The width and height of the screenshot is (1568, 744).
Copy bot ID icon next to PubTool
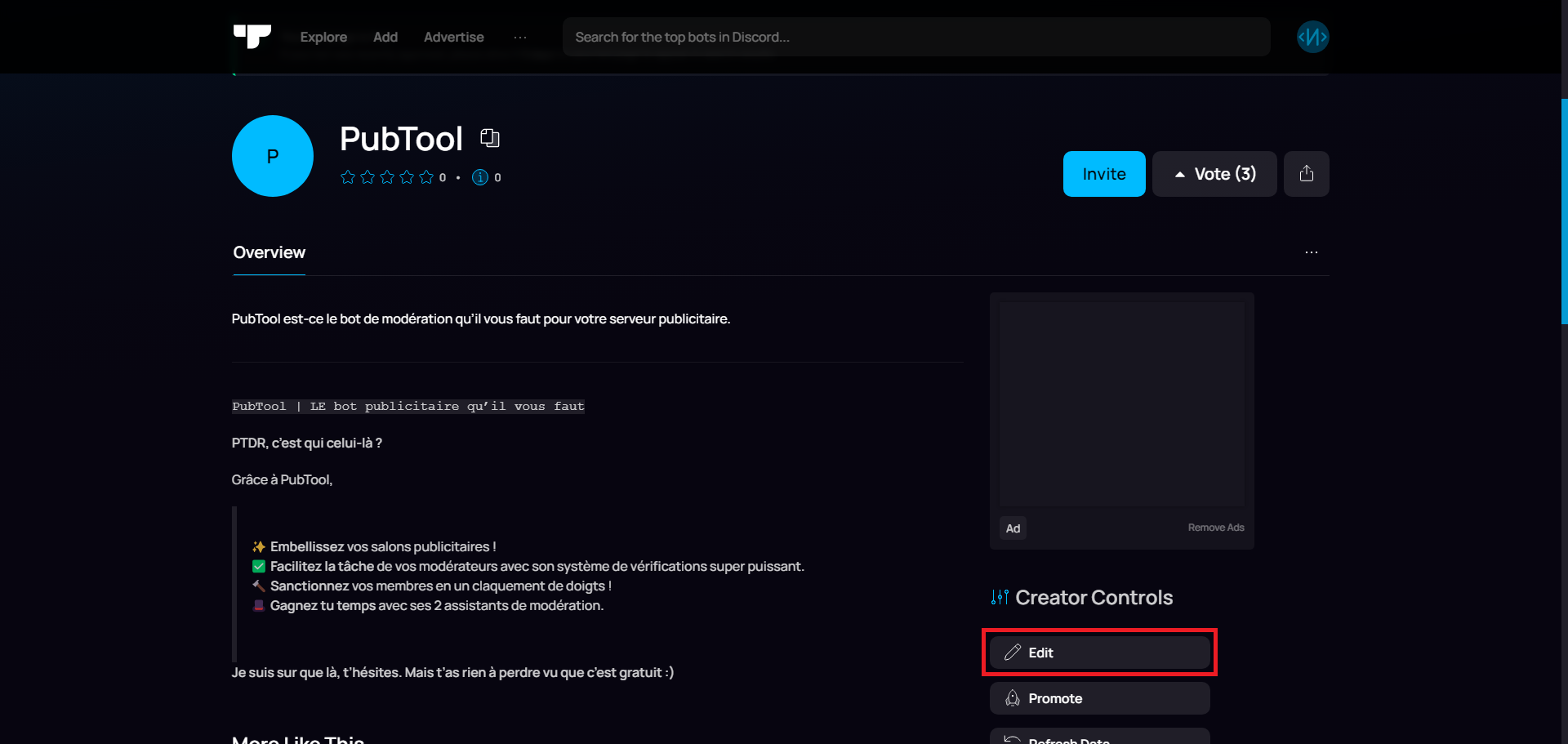(489, 138)
